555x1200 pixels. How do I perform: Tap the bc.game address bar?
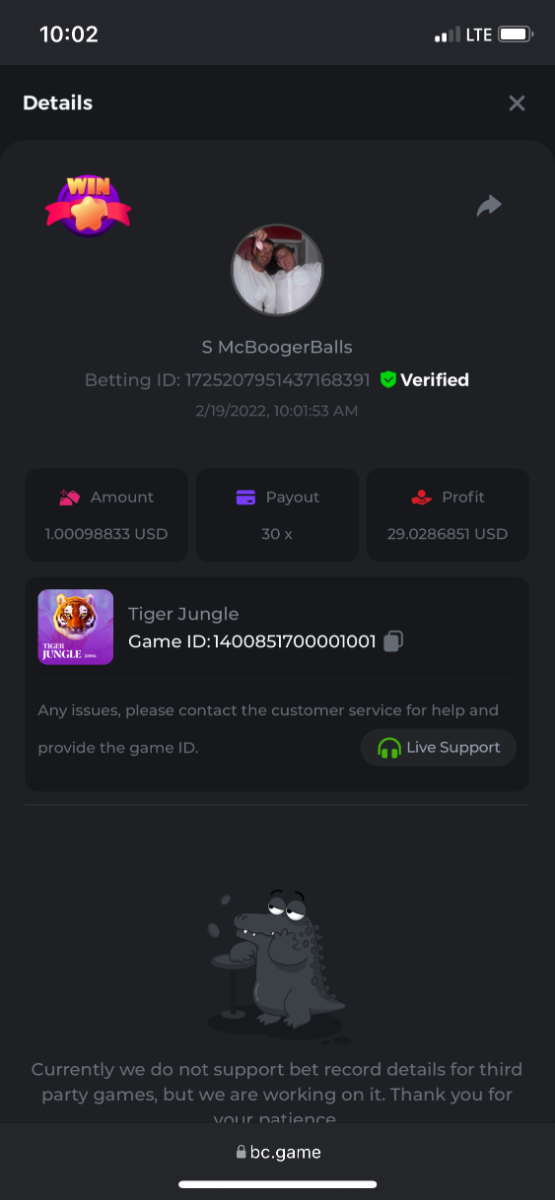pos(278,1152)
